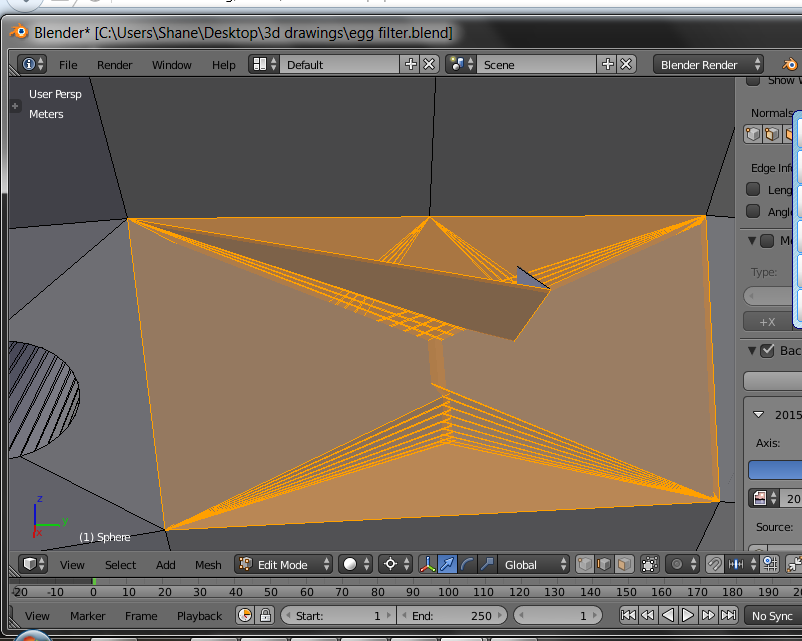Play animation in reverse

point(667,615)
